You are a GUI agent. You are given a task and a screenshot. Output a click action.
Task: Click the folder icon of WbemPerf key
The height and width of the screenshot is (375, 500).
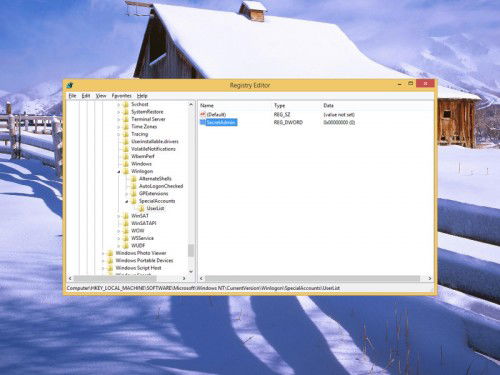[126, 156]
